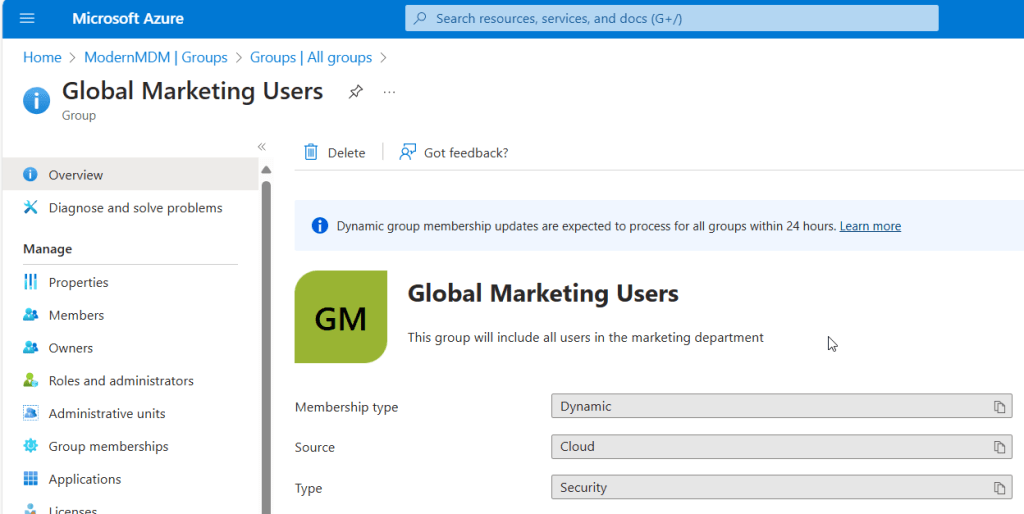Select Overview in the side menu
The height and width of the screenshot is (514, 1024).
coord(76,175)
